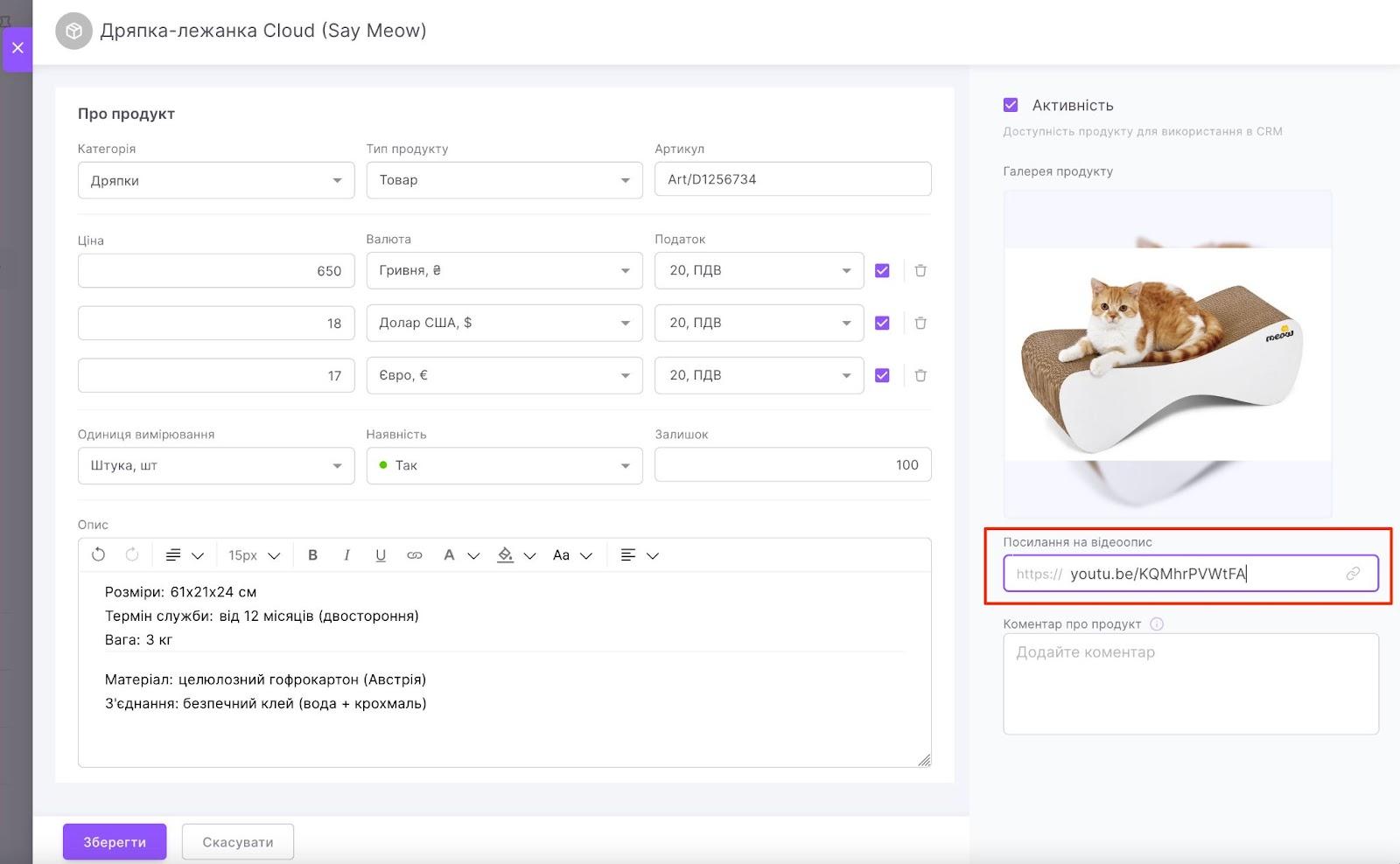
Task: Toggle italic formatting in description toolbar
Action: tap(346, 555)
